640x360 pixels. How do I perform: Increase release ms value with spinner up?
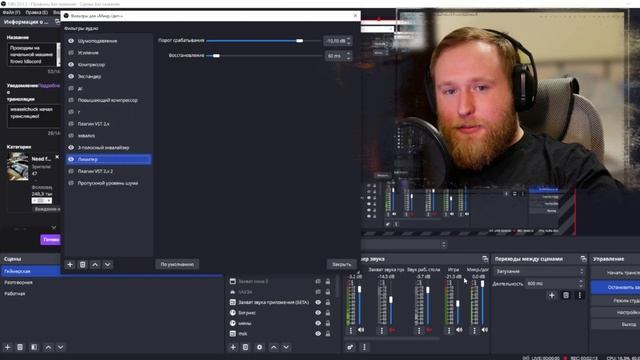tap(349, 53)
